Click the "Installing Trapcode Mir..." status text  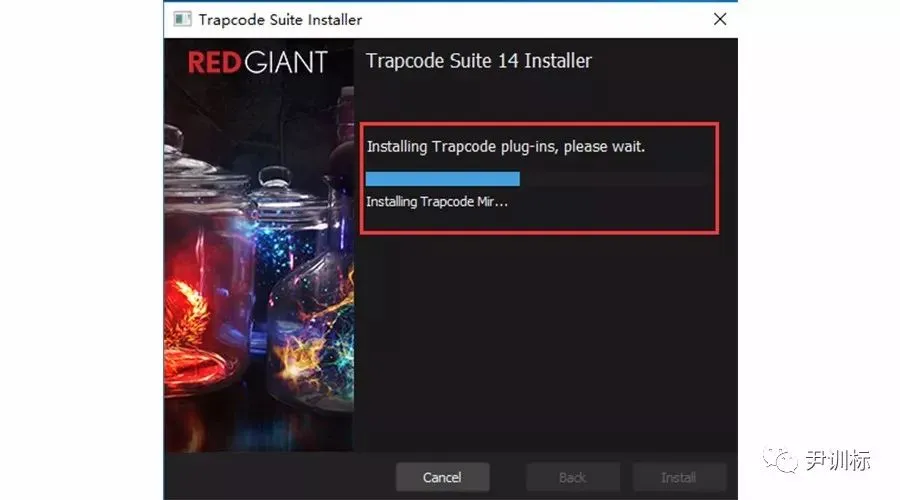pos(437,201)
